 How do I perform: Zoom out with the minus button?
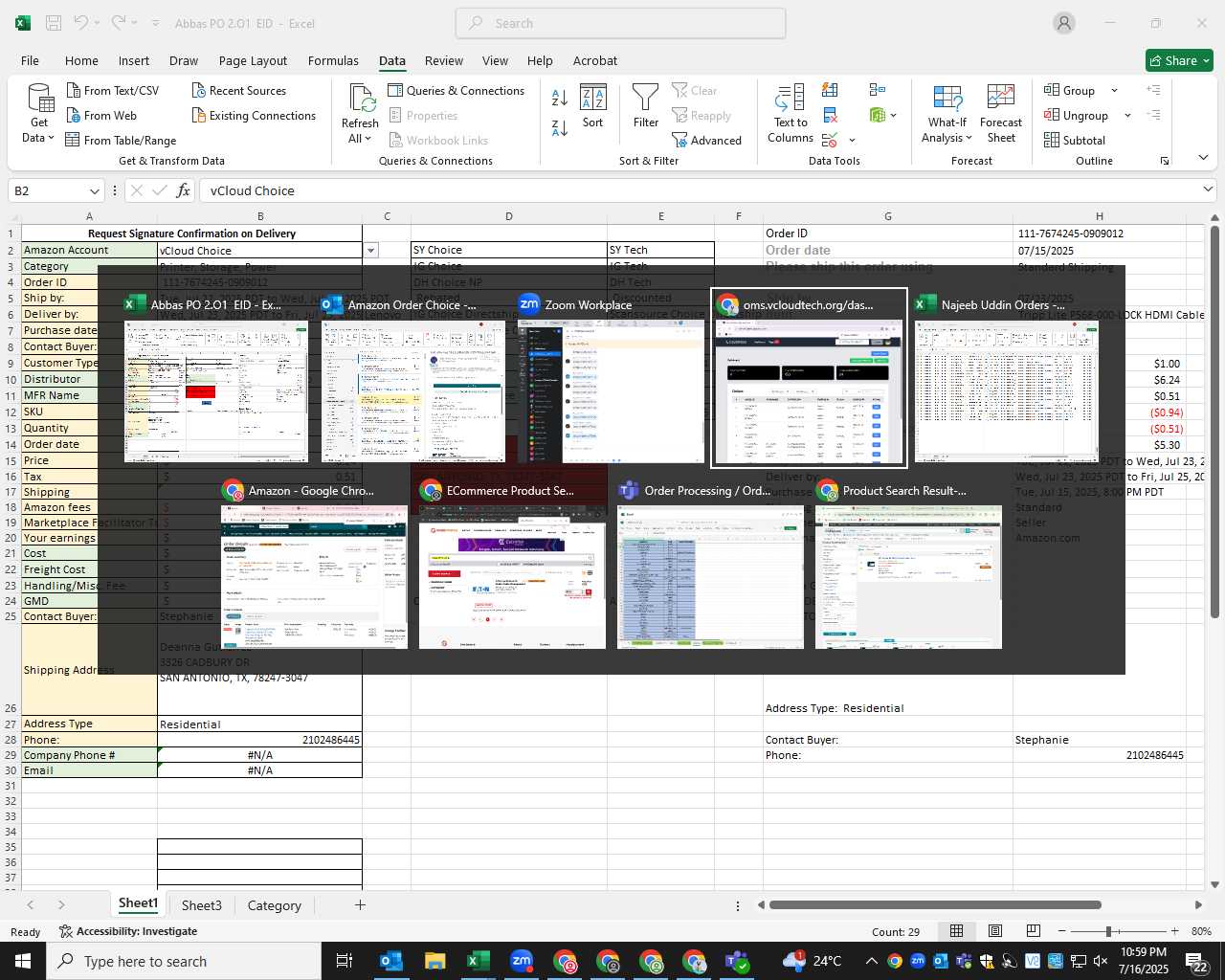coord(1061,931)
